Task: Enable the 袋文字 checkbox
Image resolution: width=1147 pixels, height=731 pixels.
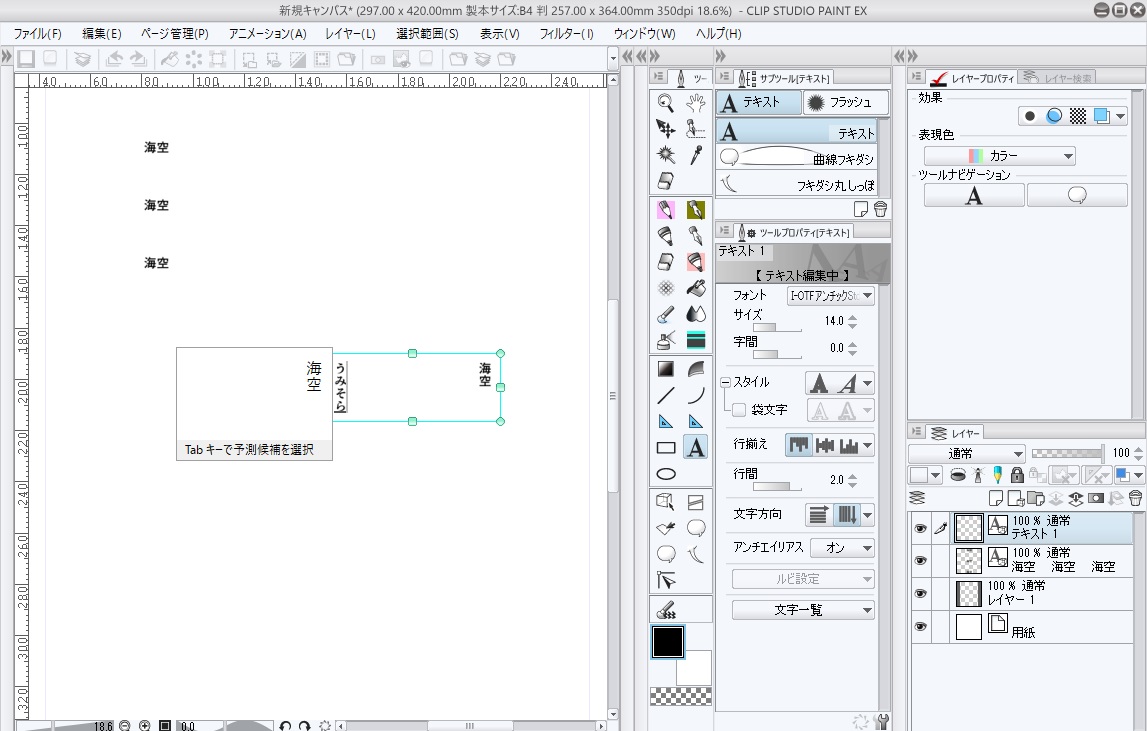Action: (739, 410)
